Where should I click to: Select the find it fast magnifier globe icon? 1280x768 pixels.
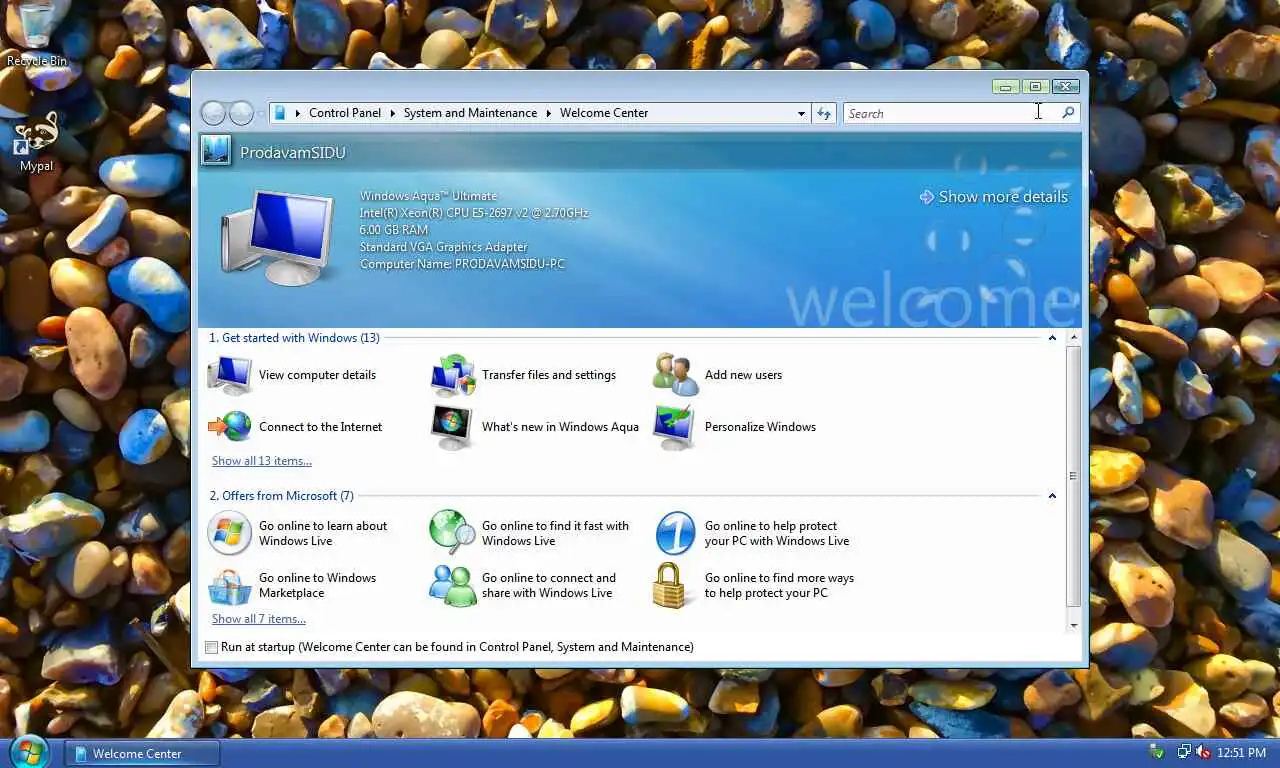pos(453,533)
